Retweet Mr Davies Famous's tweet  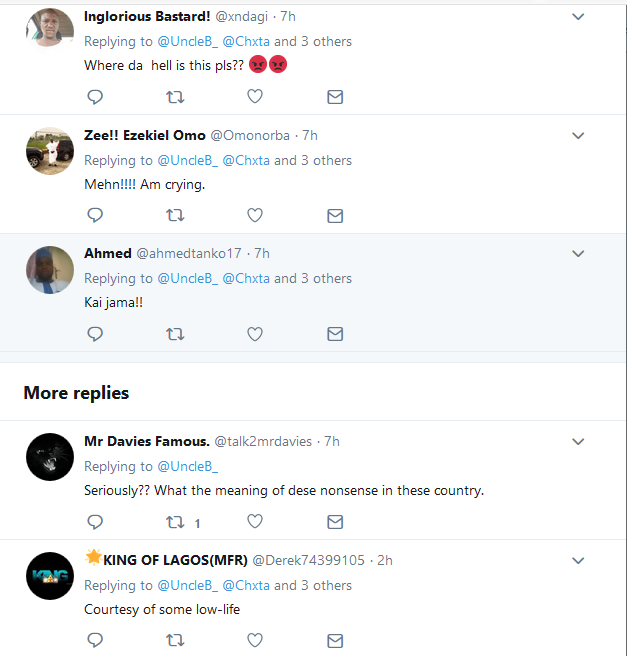tap(175, 522)
